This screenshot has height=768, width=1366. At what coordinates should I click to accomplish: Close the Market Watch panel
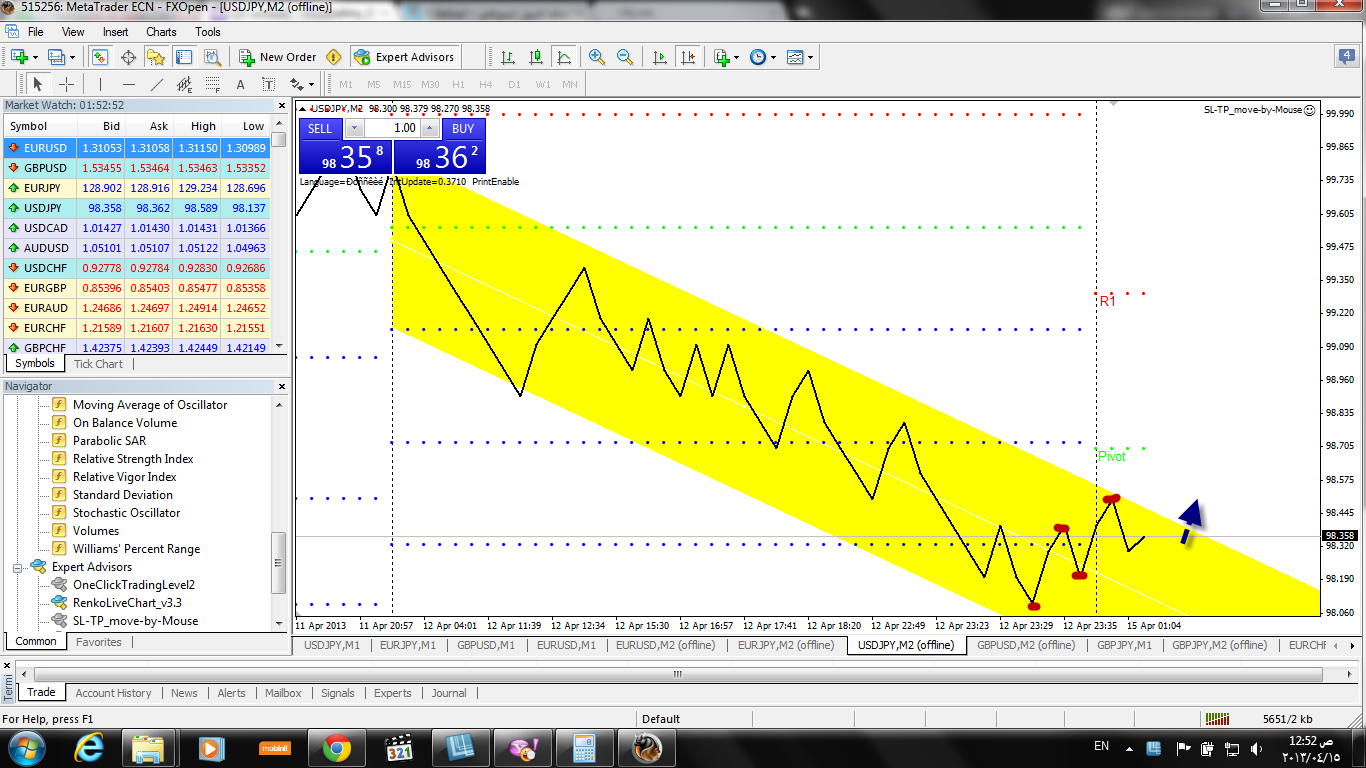click(281, 104)
